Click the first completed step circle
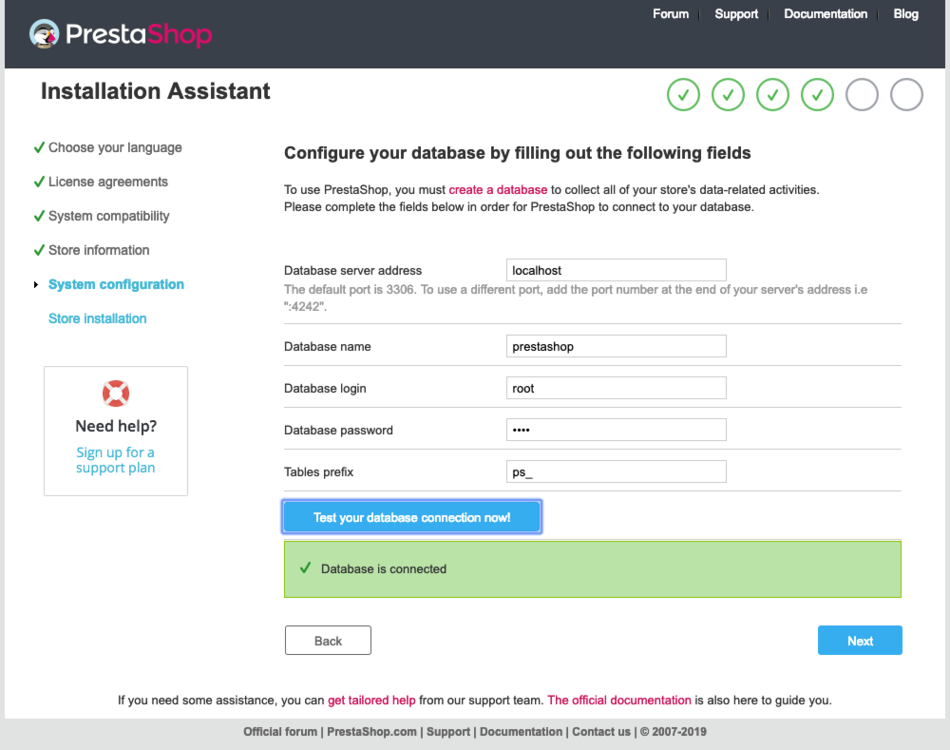 point(683,95)
